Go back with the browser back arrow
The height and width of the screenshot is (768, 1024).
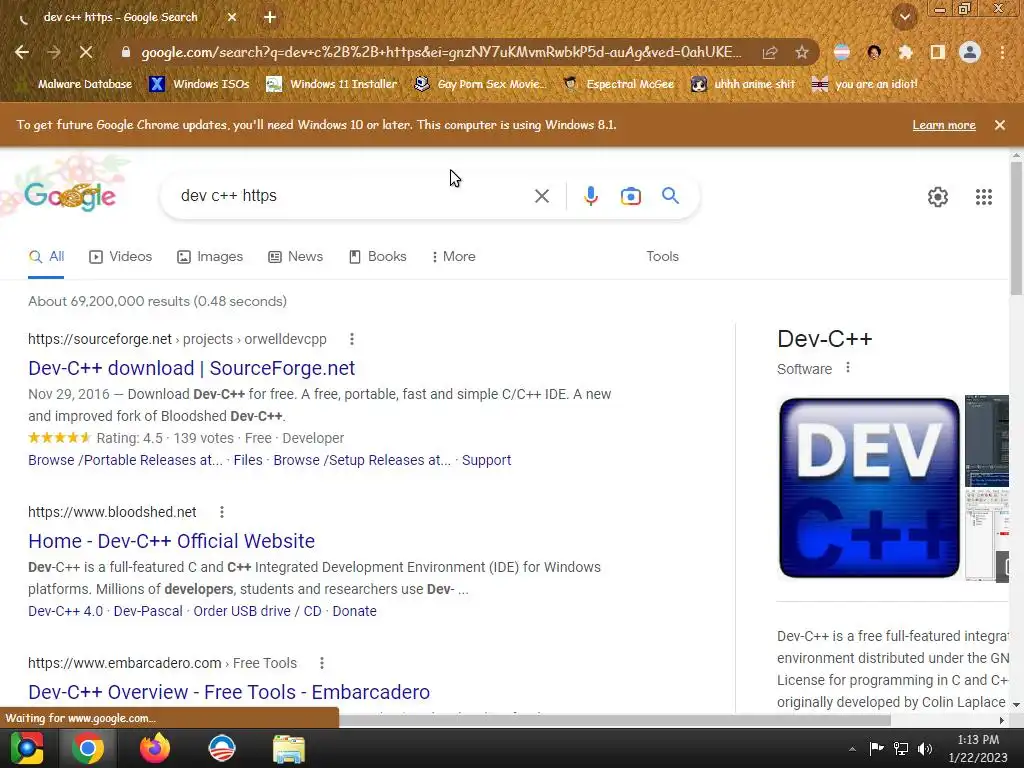pos(22,52)
